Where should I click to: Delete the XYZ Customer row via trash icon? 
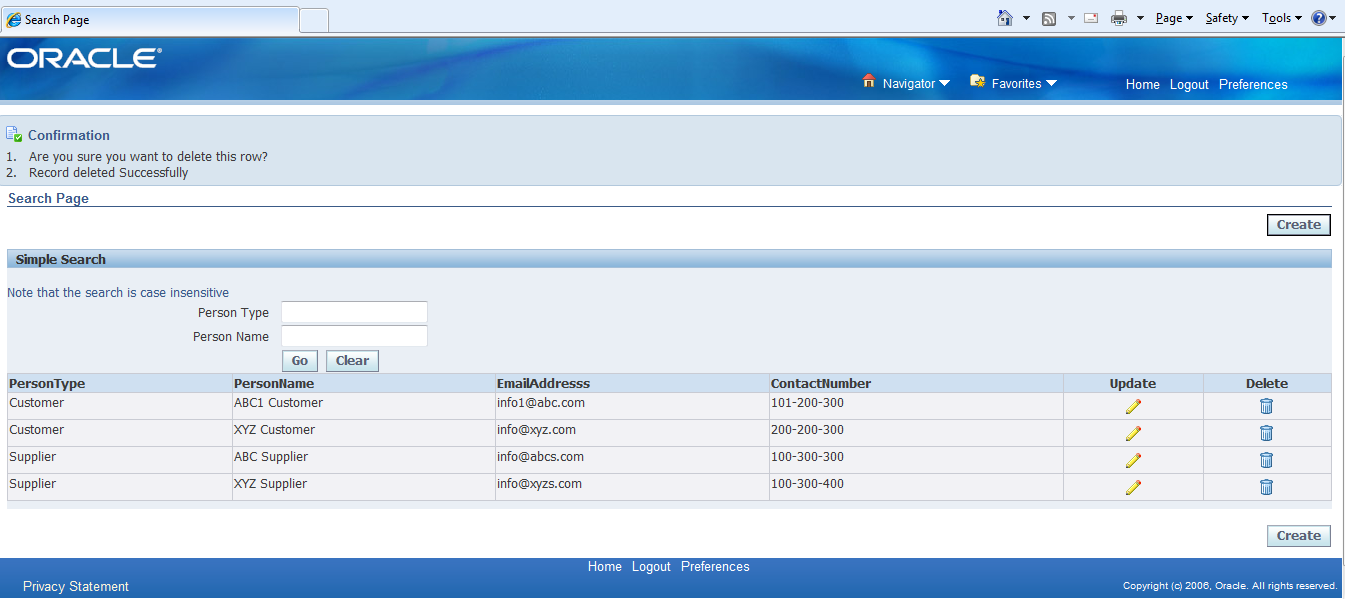[x=1266, y=433]
